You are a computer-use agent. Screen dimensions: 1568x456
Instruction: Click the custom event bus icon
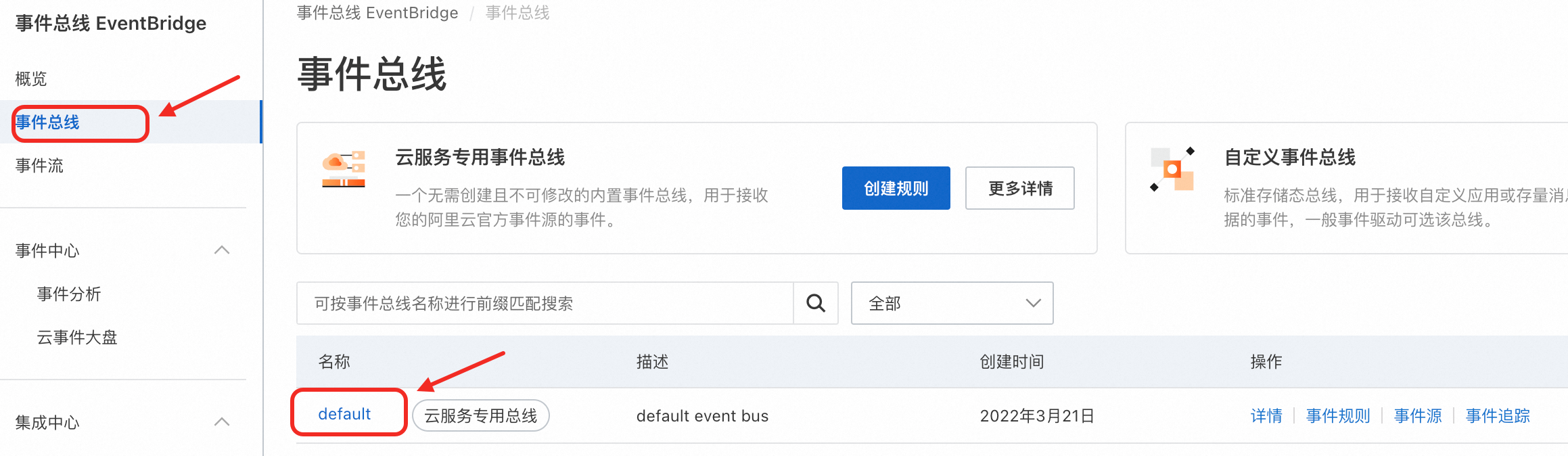(x=1172, y=169)
